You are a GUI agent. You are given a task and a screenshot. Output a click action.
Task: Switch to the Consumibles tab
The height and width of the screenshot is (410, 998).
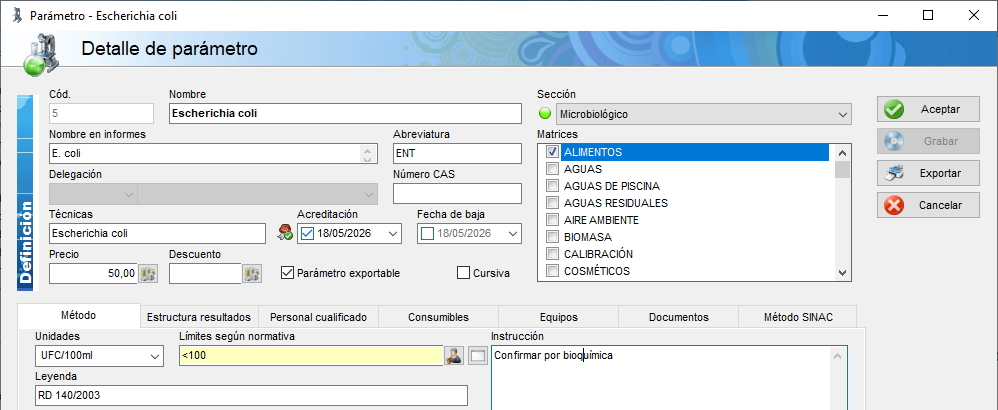point(439,317)
